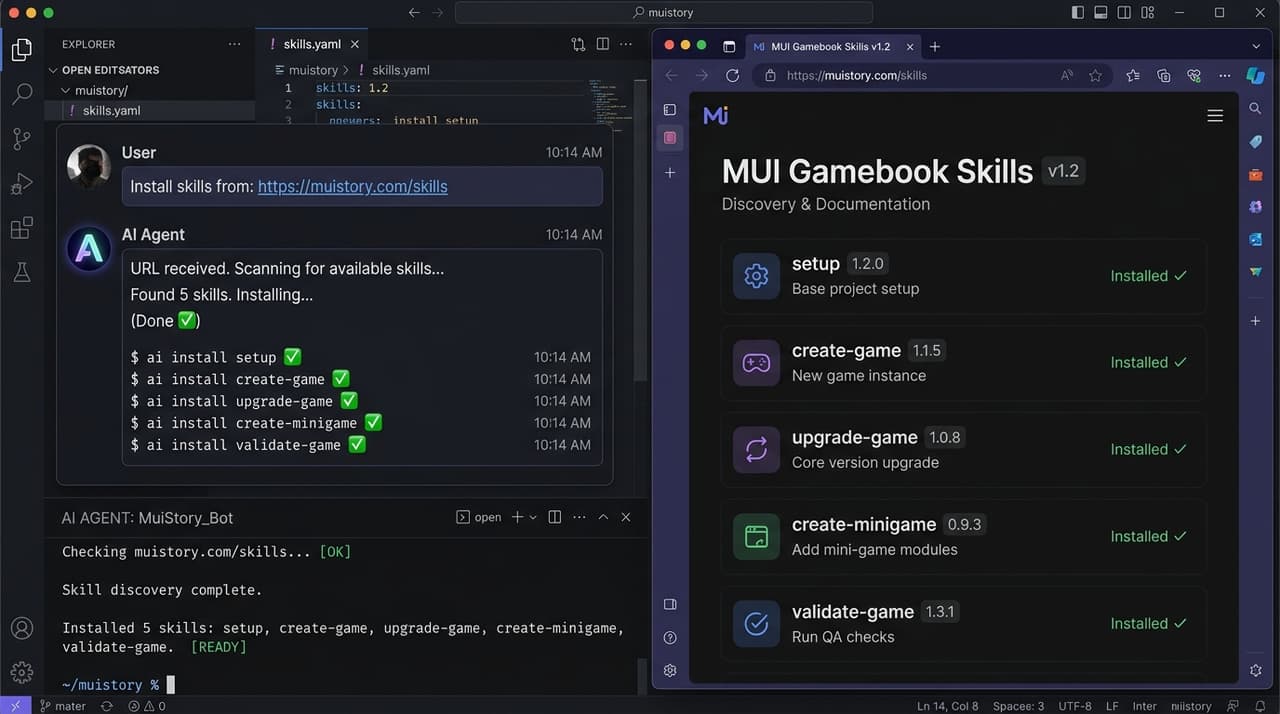
Task: Click 'Spaces: 3' indentation indicator
Action: pyautogui.click(x=1020, y=706)
